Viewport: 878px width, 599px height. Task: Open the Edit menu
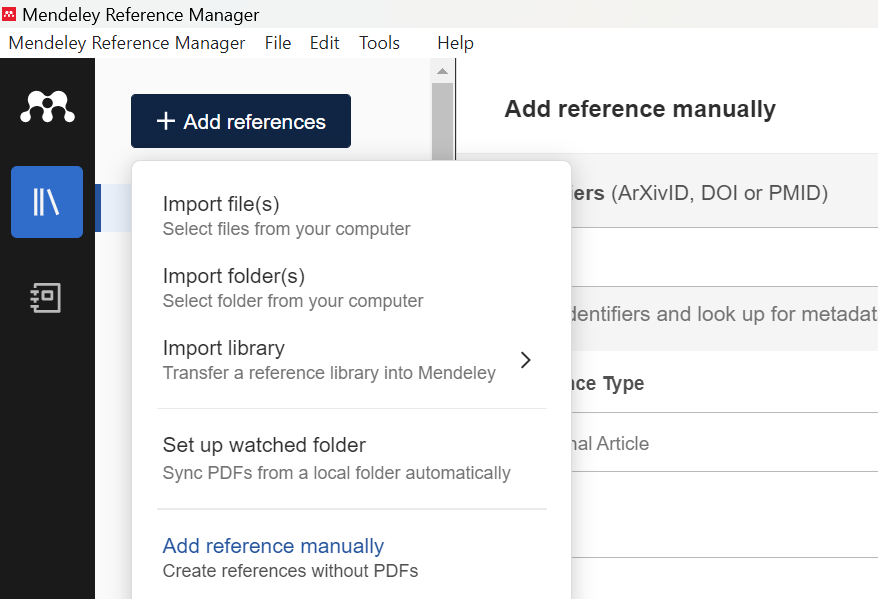coord(324,43)
